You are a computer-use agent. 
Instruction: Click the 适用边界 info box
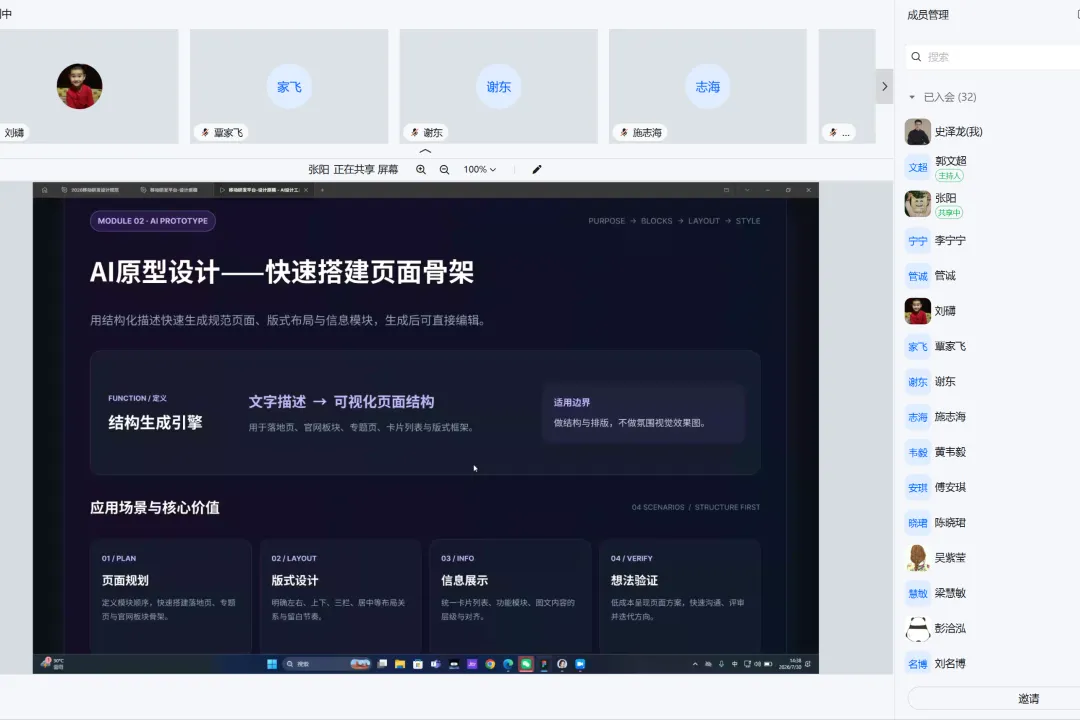pos(643,413)
